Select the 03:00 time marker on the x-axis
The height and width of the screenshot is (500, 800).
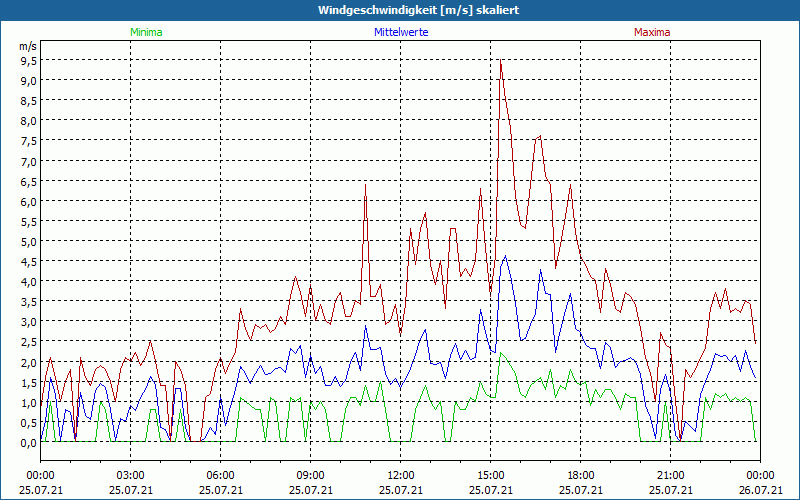pos(131,475)
